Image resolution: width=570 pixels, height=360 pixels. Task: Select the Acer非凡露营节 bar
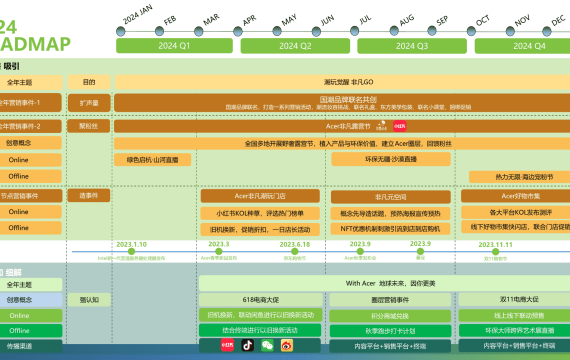pyautogui.click(x=342, y=126)
